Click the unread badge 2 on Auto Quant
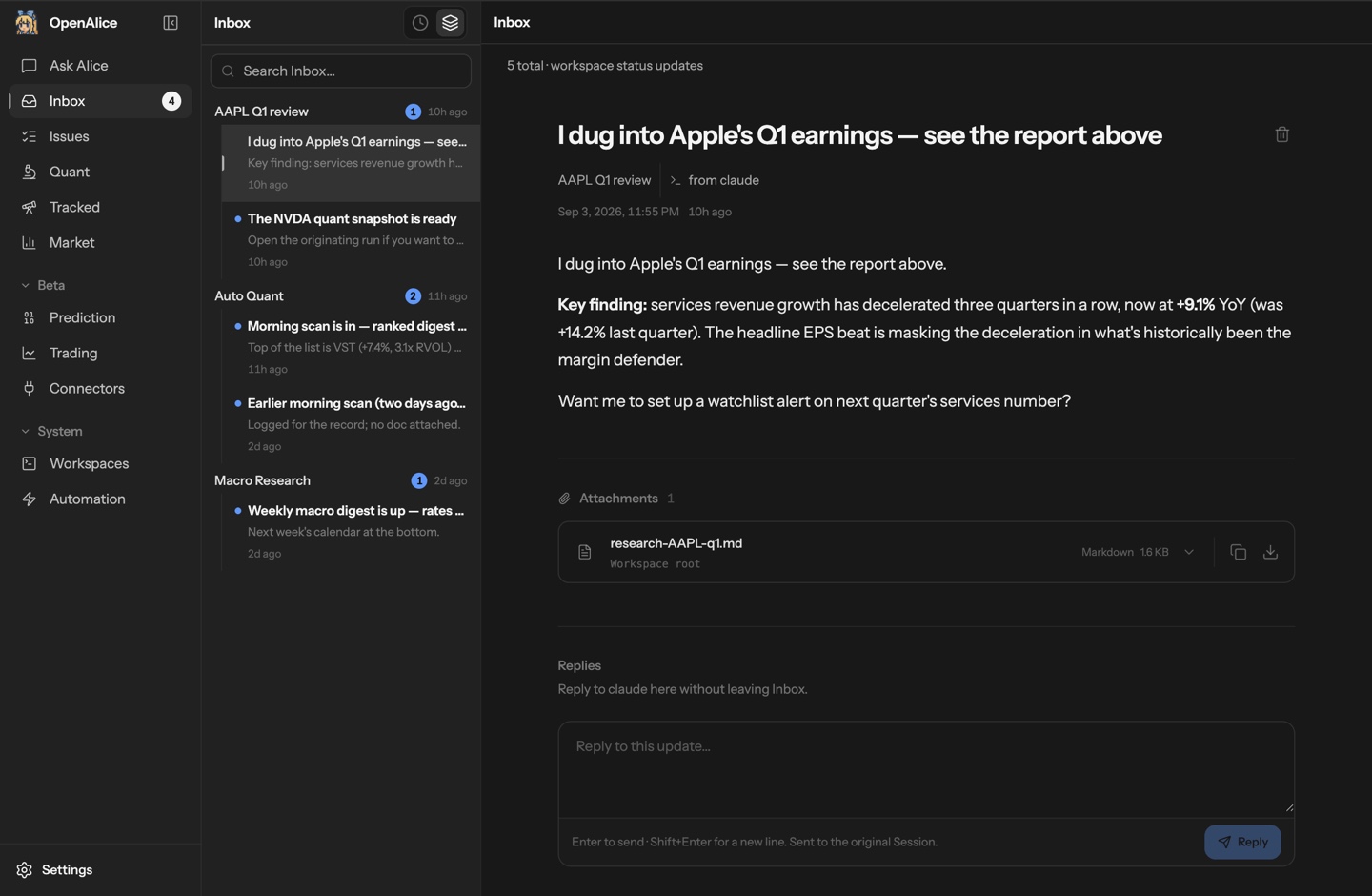The image size is (1372, 896). coord(413,296)
